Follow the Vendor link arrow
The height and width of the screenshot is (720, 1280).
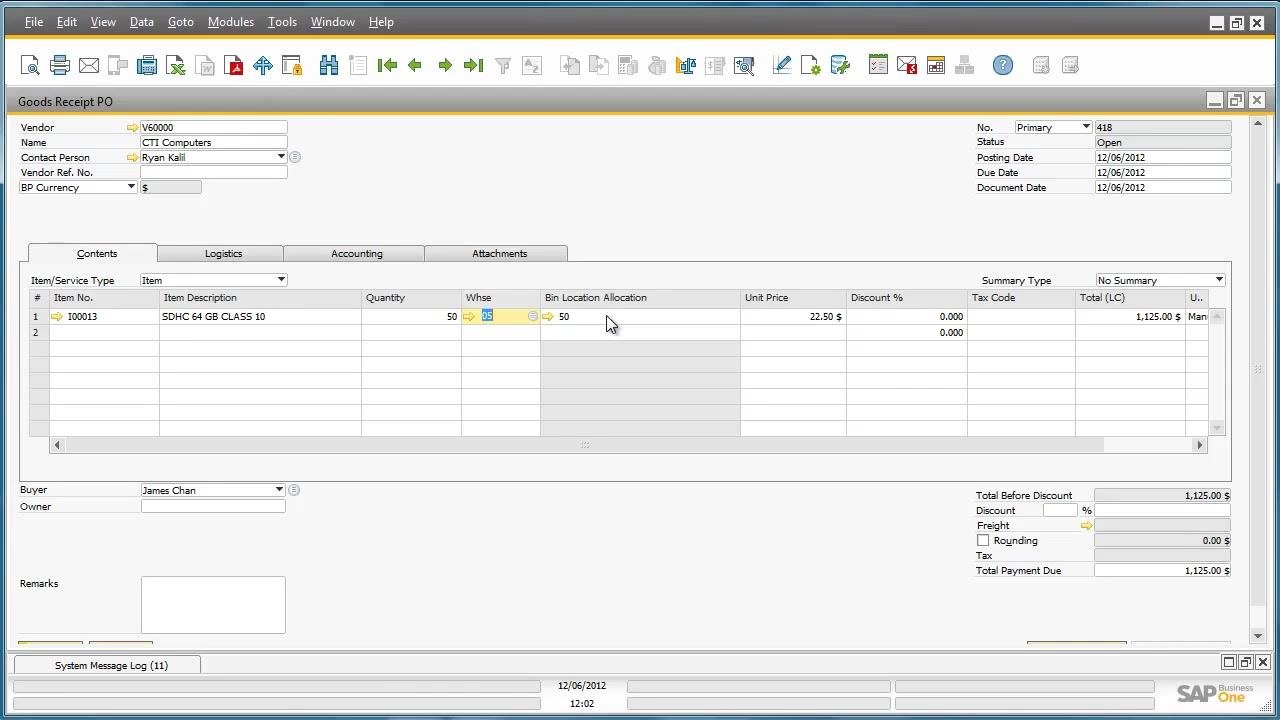(x=132, y=128)
